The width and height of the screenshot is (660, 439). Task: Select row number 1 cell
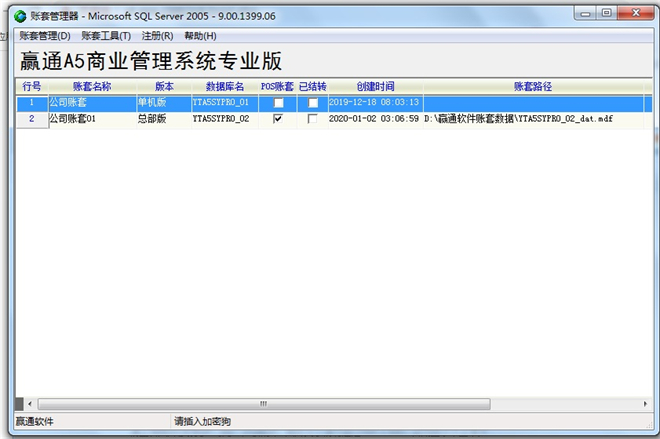pos(32,103)
